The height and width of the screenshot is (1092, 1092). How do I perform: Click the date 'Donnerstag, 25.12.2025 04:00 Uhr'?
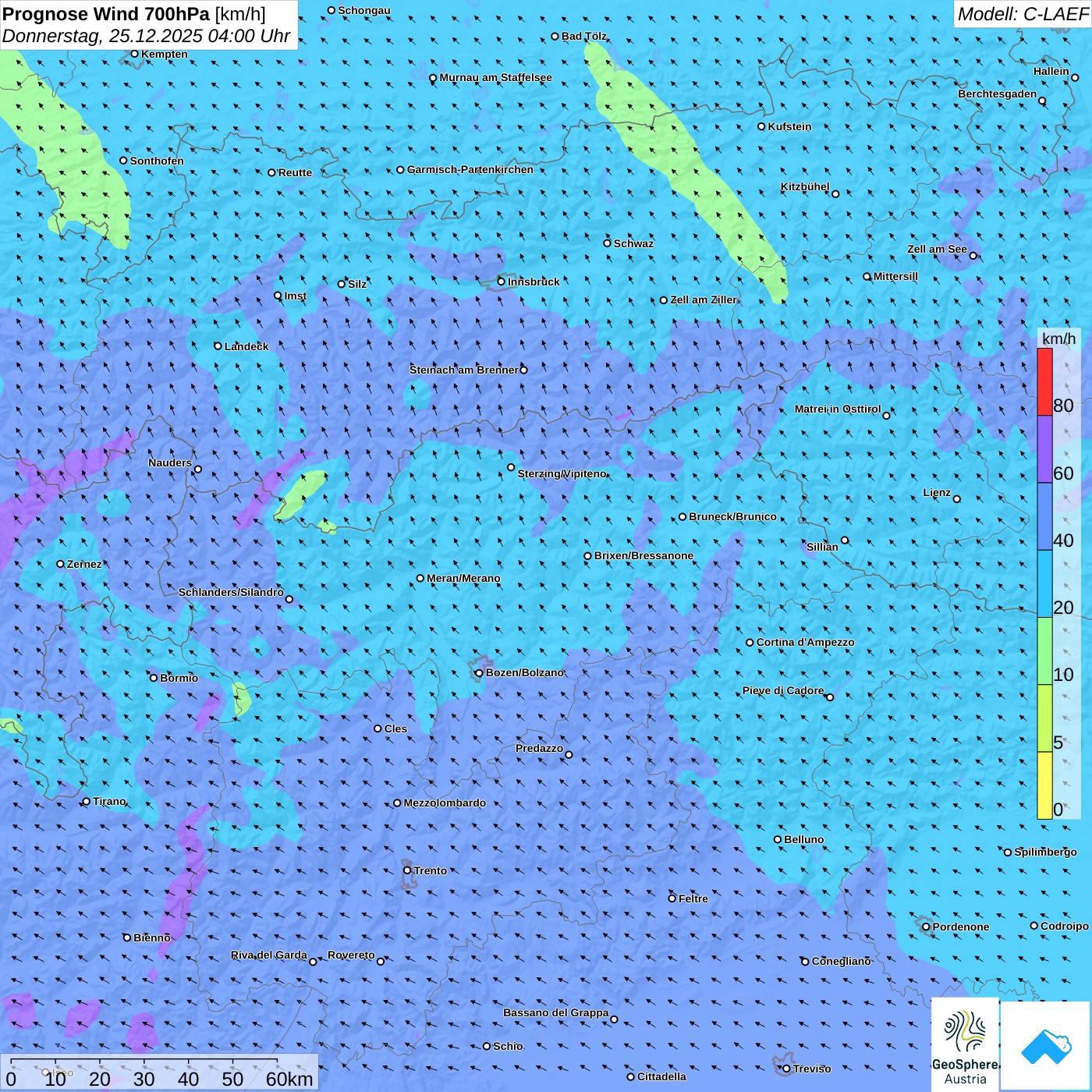click(x=147, y=36)
